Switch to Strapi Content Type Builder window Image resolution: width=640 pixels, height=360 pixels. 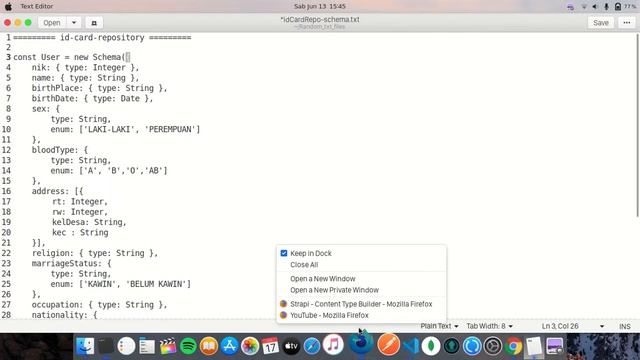361,304
